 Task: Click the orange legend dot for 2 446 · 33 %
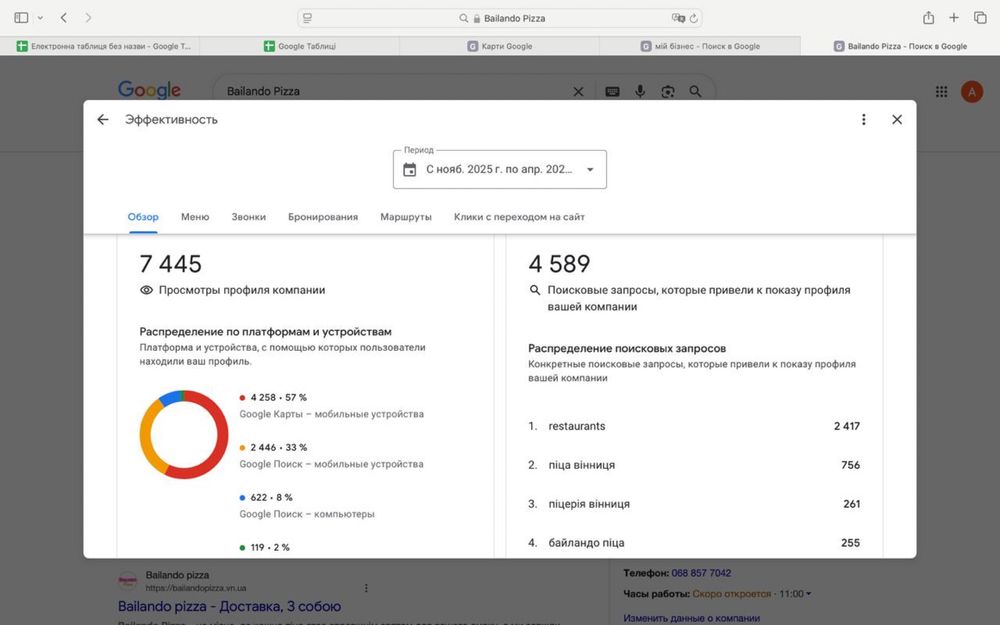click(242, 448)
